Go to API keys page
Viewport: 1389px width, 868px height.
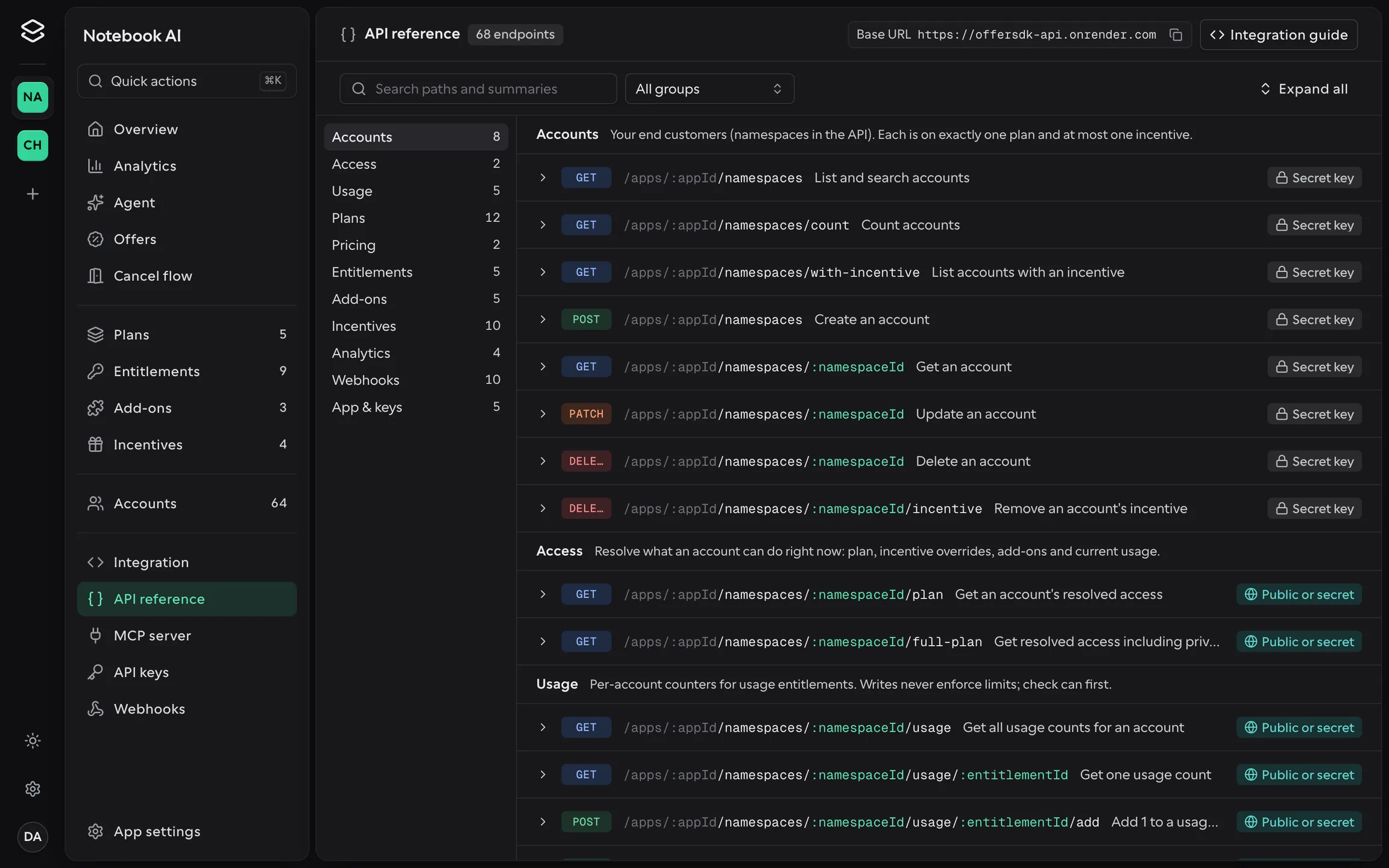coord(187,672)
